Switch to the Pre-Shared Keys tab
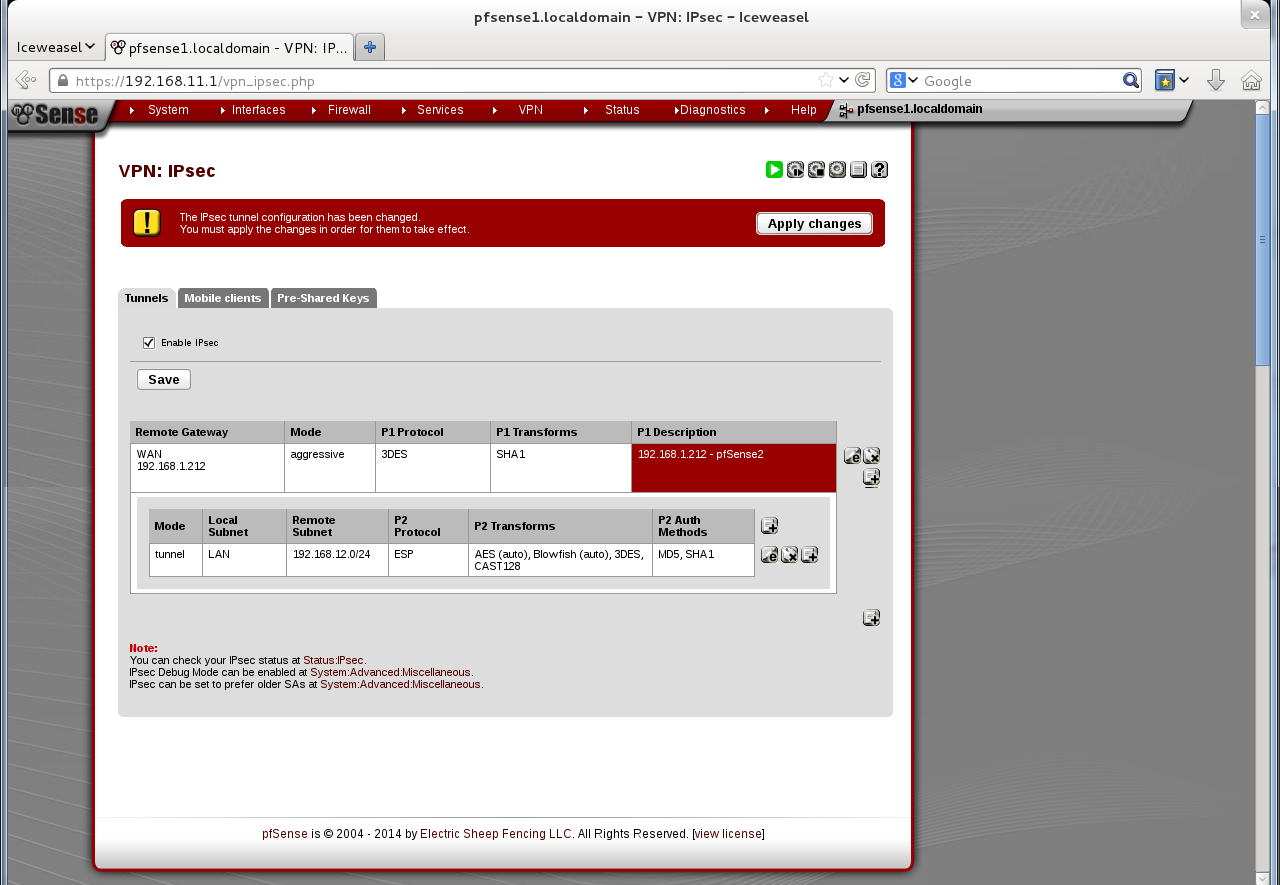The image size is (1280, 885). point(323,298)
